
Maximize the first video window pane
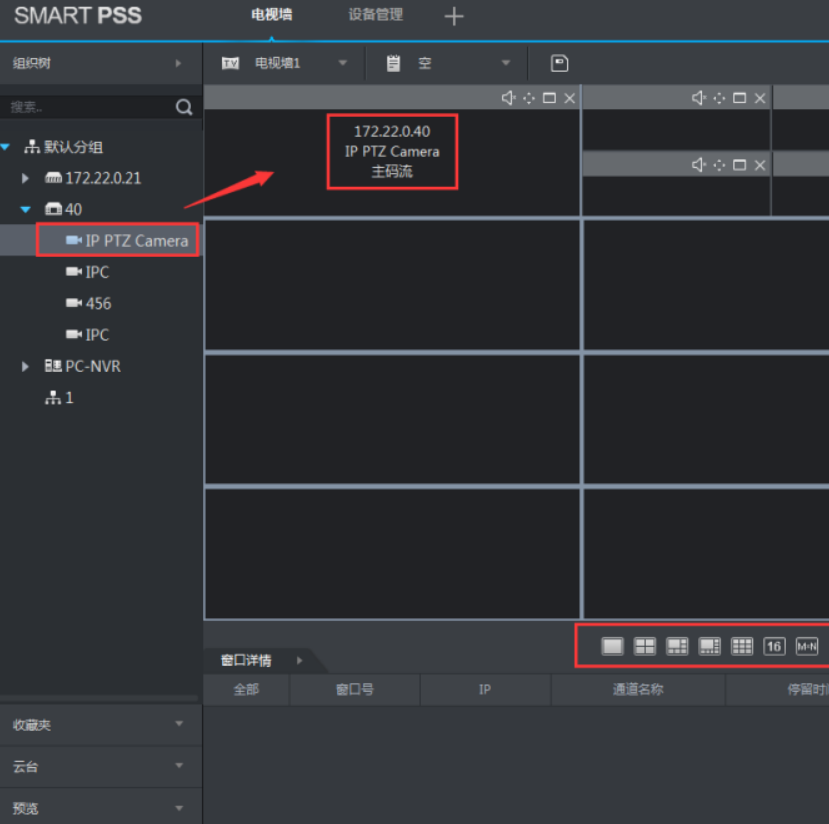coord(549,97)
